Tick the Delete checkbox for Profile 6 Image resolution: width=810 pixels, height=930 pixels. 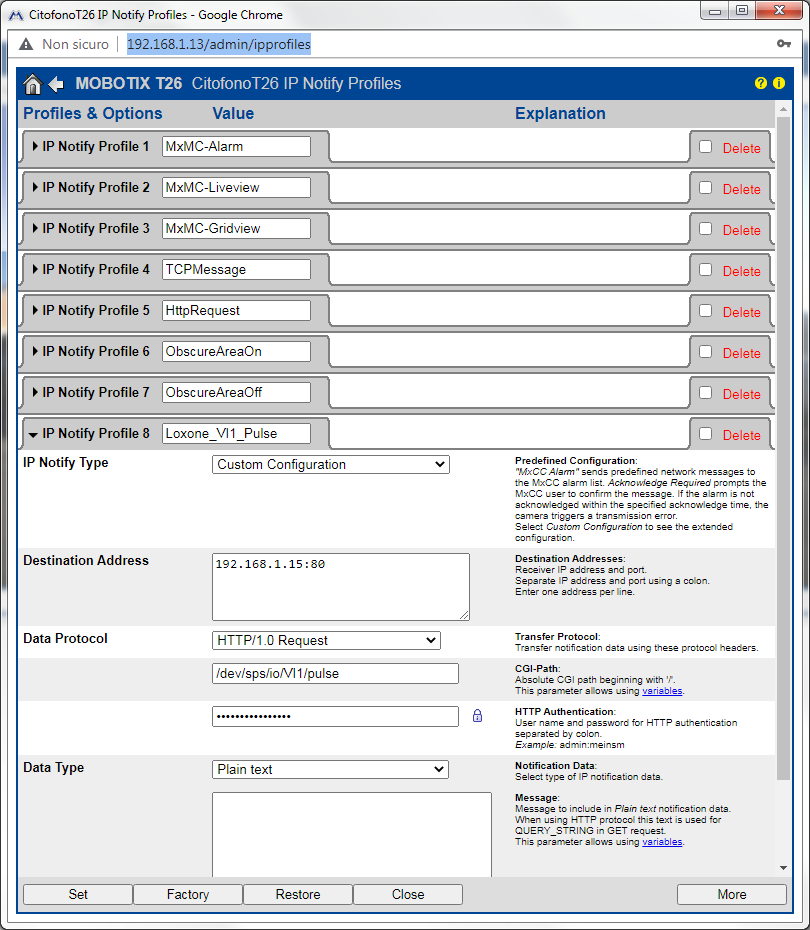tap(706, 351)
